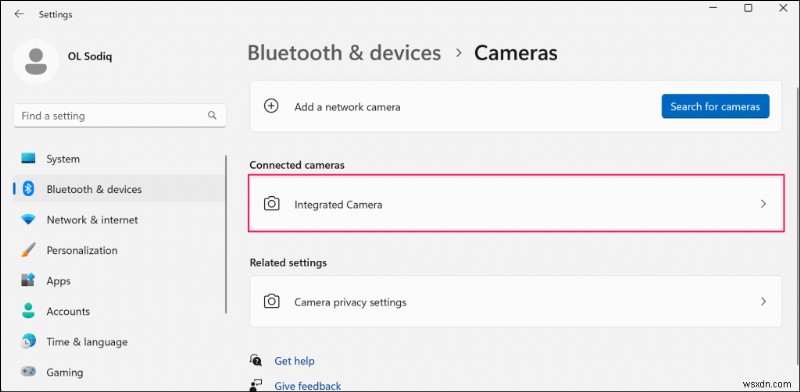
Task: Click the Cameras page heading
Action: pos(516,53)
